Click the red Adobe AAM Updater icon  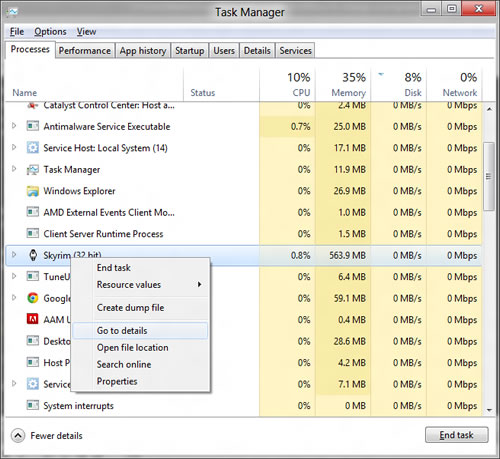click(33, 319)
